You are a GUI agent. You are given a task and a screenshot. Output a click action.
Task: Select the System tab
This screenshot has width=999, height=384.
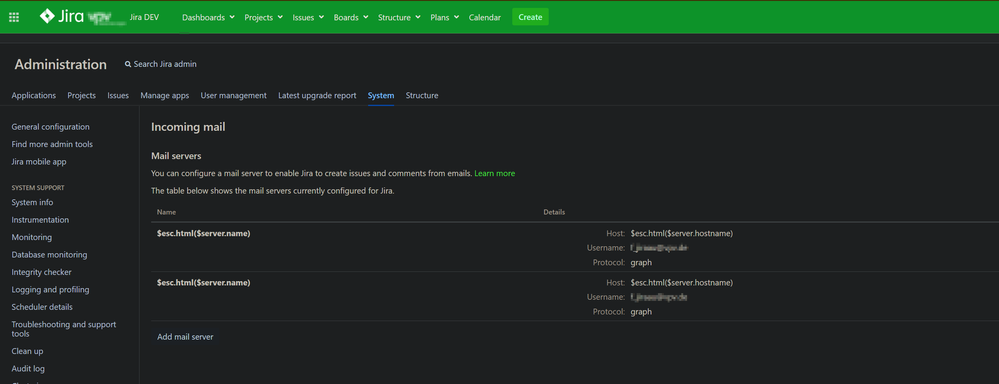coord(381,96)
